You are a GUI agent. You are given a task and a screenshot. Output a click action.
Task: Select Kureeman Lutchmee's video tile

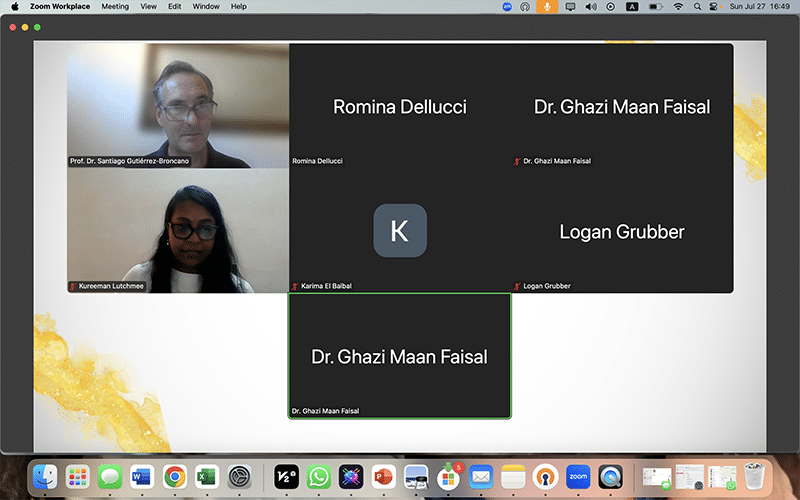click(x=178, y=231)
